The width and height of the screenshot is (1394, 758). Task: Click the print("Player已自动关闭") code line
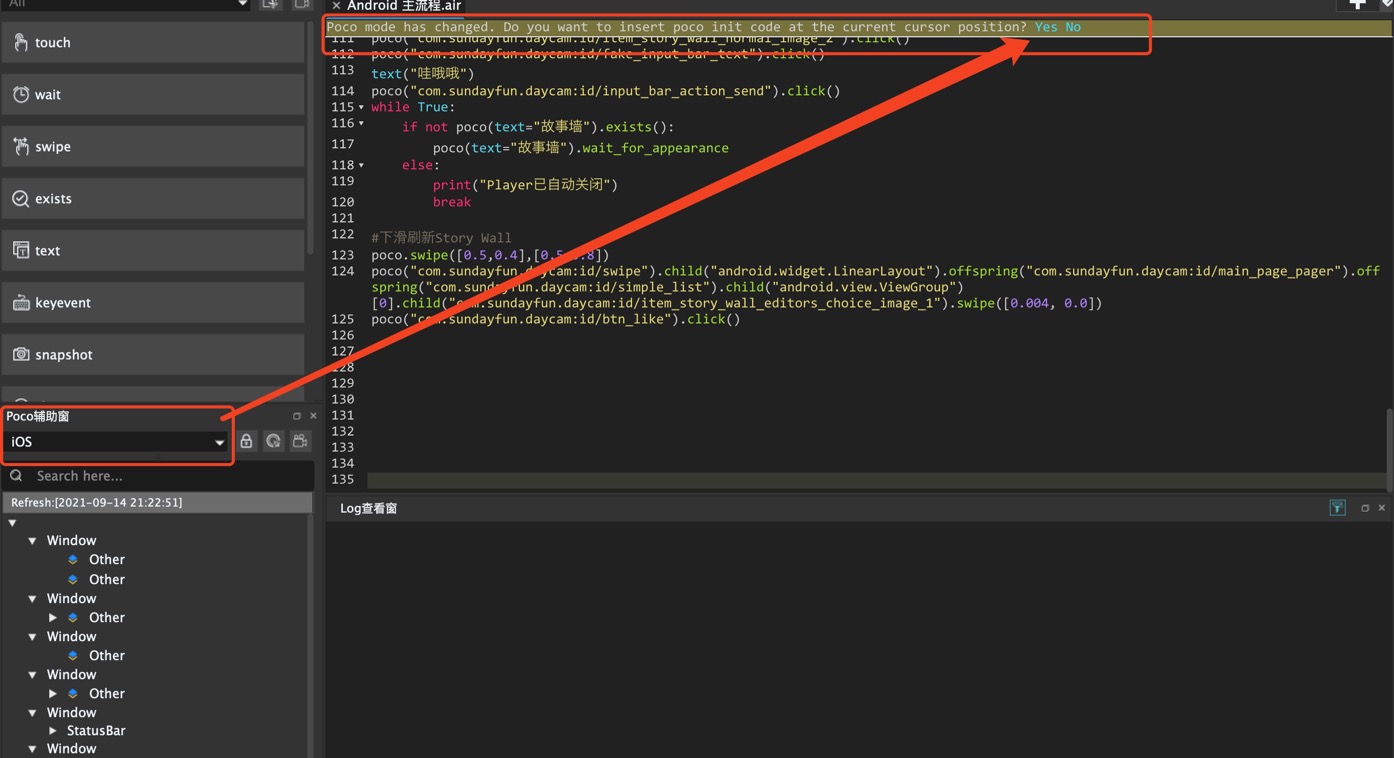coord(525,185)
